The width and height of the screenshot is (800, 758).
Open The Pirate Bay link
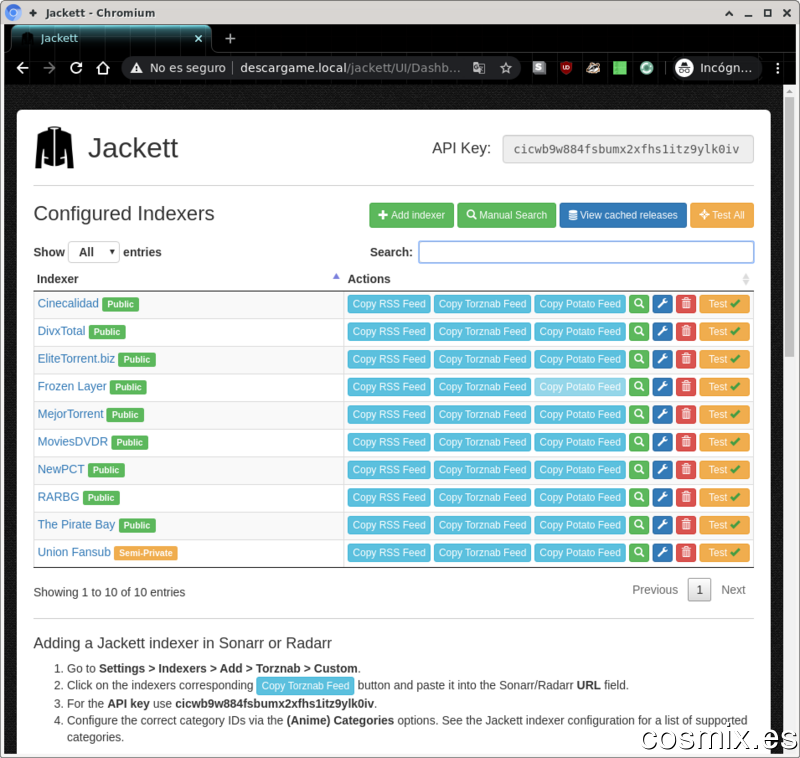pos(76,524)
